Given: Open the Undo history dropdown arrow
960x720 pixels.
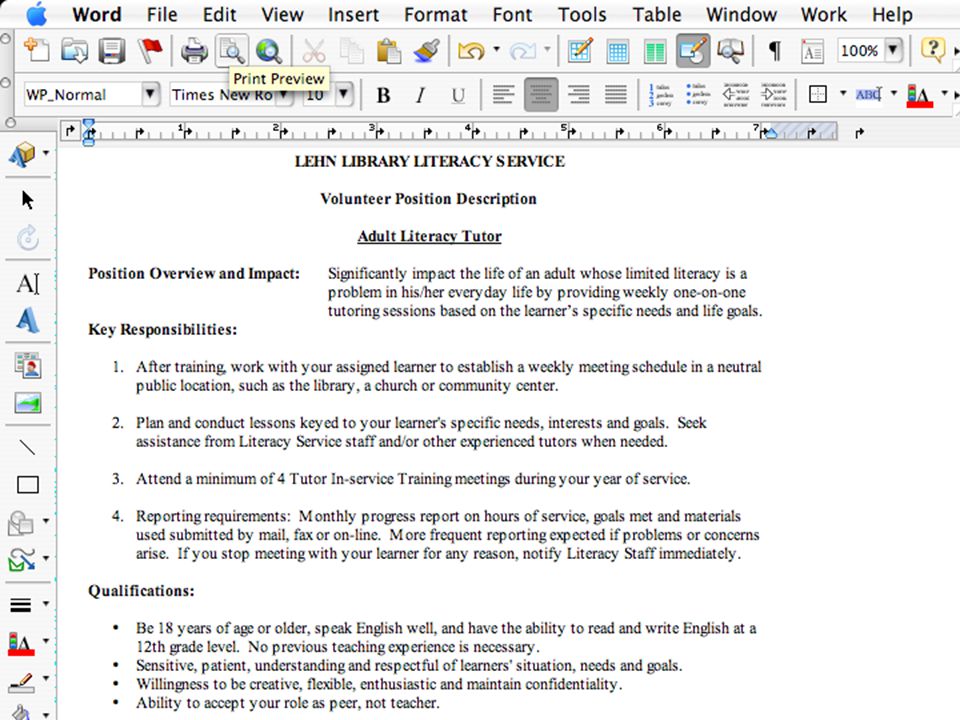Looking at the screenshot, I should (497, 49).
